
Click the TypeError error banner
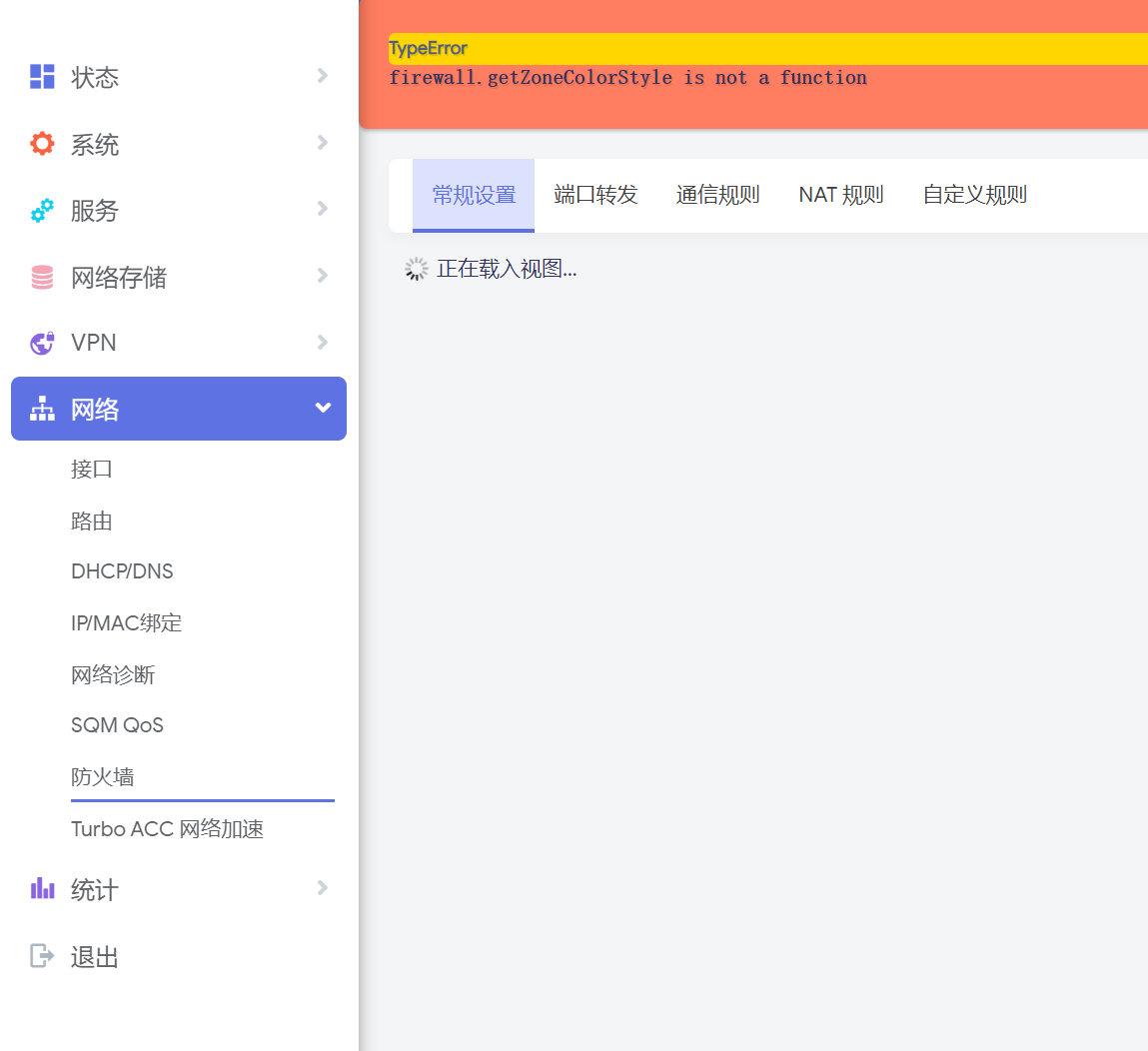point(428,48)
